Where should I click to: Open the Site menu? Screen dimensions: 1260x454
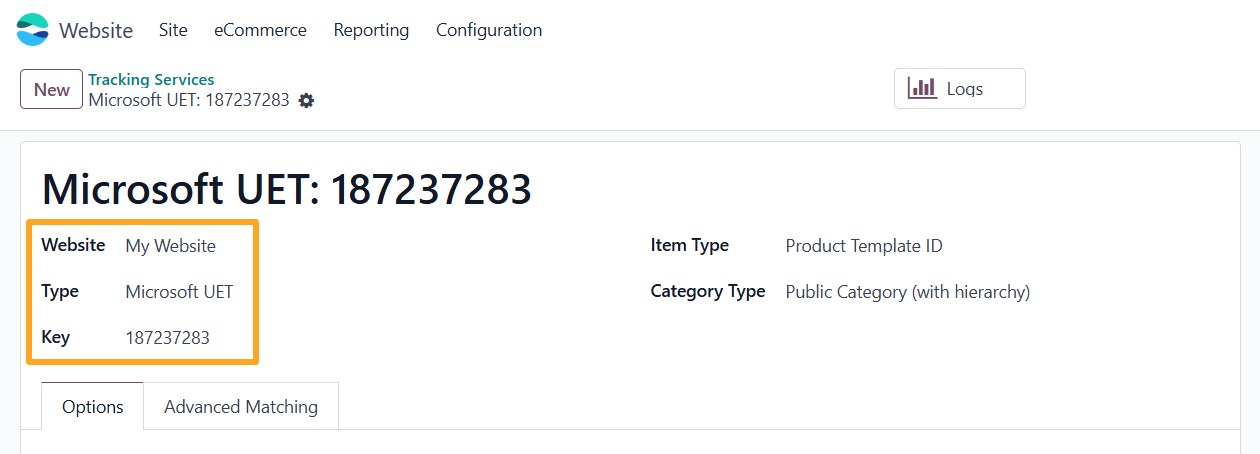point(173,30)
